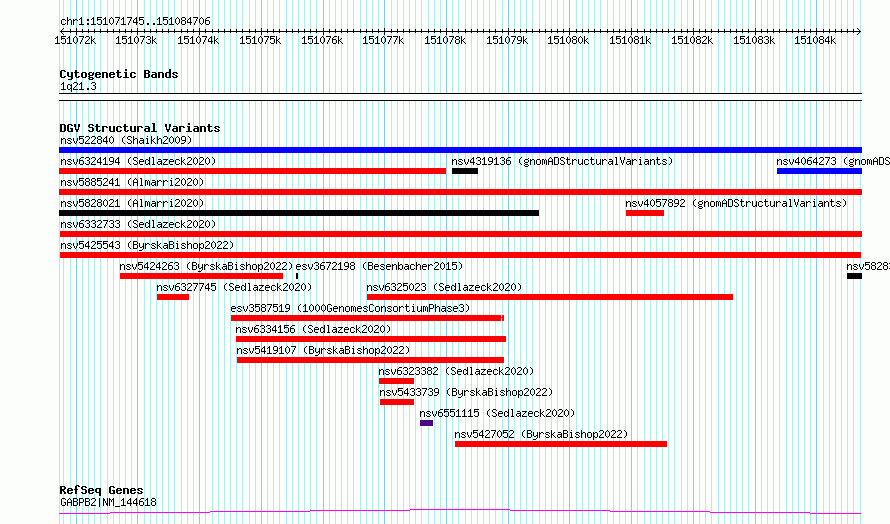890x524 pixels.
Task: Click the black variant bar at right edge
Action: pos(854,276)
